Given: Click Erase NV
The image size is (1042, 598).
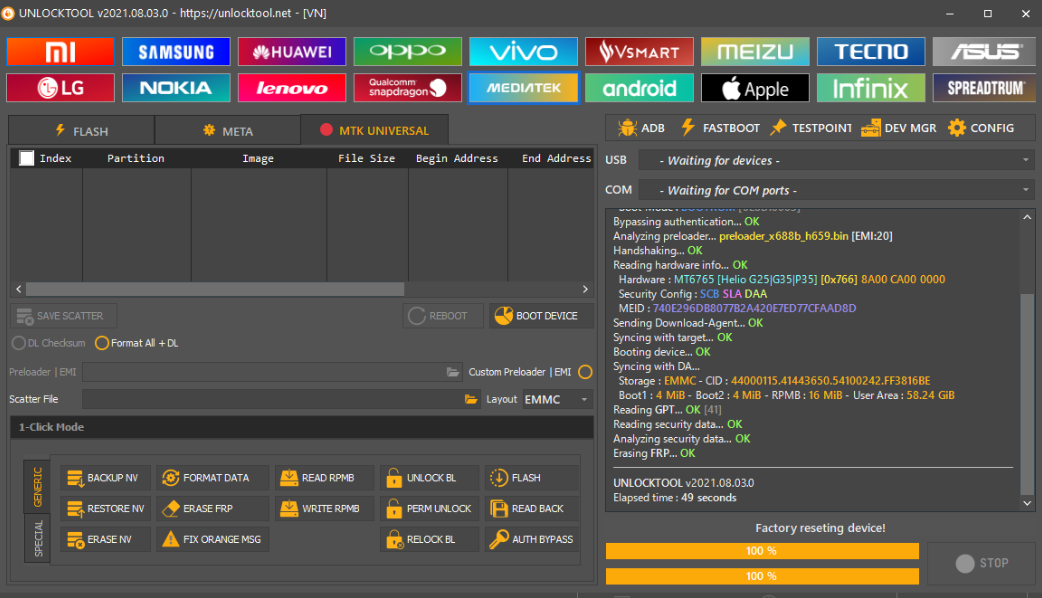Looking at the screenshot, I should (106, 539).
